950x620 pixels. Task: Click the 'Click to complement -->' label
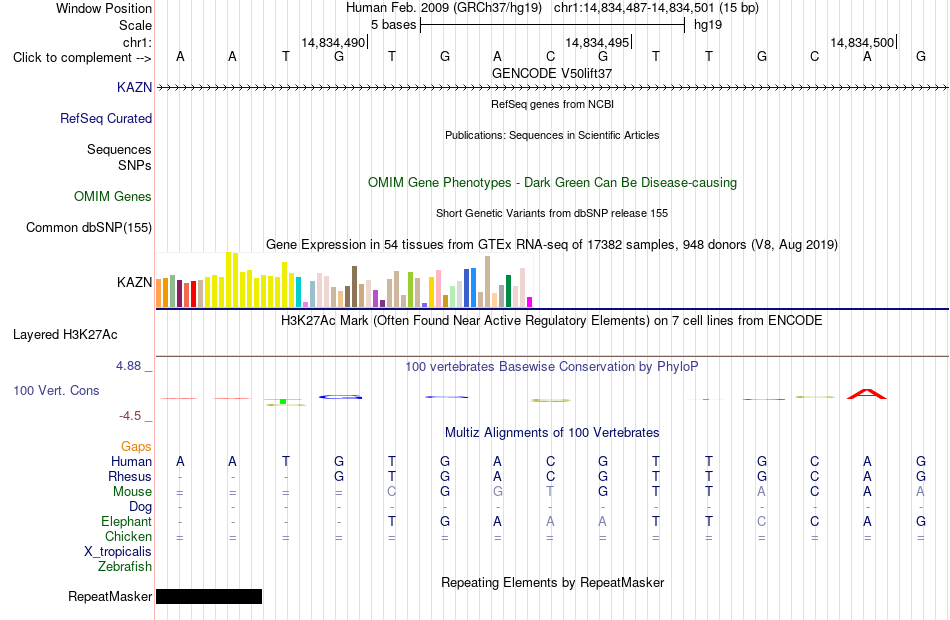click(x=82, y=58)
